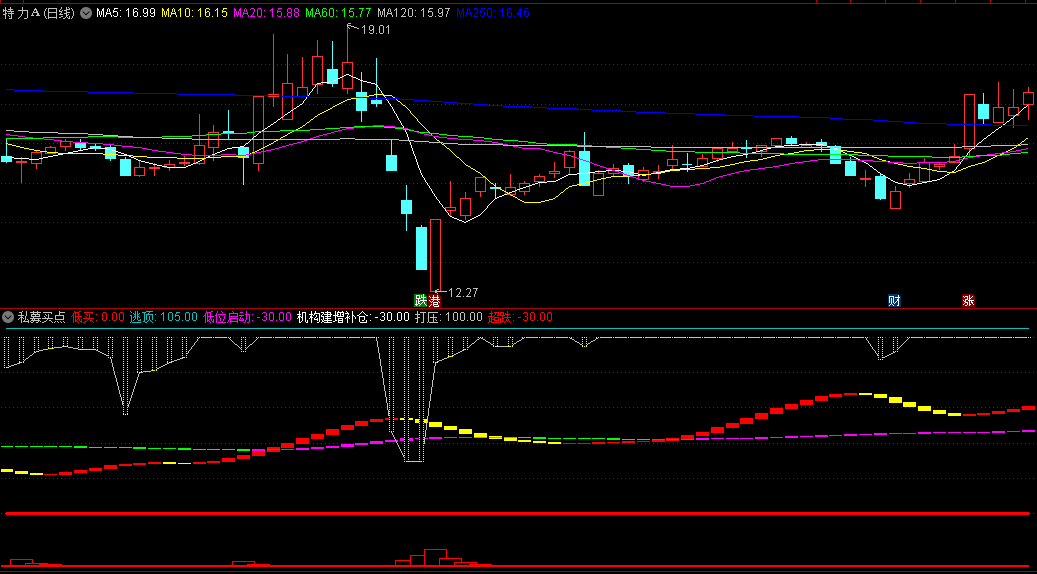Image resolution: width=1037 pixels, height=574 pixels.
Task: Open the red 涨 event marker
Action: pyautogui.click(x=968, y=301)
